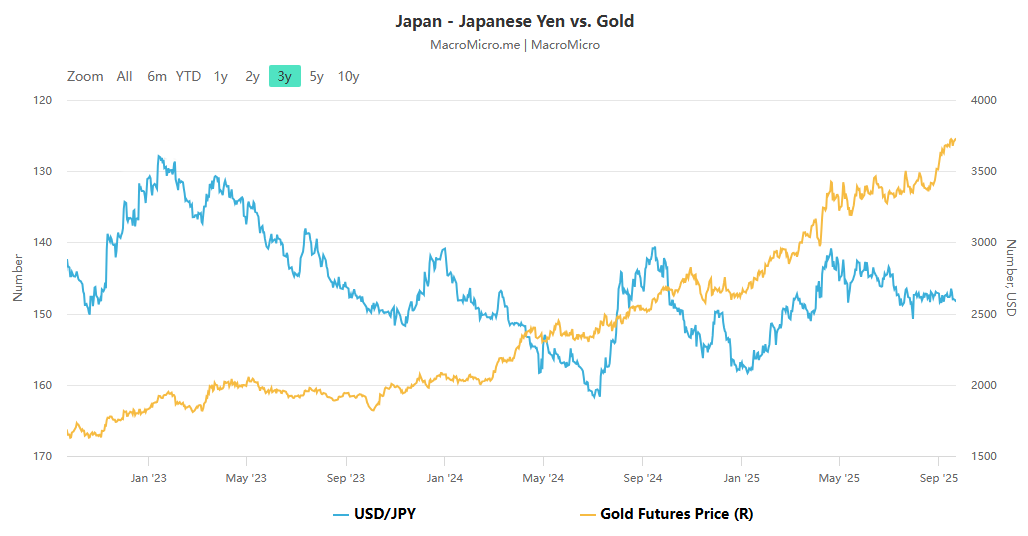Open the MacroMicro.me | MacroMicro subtitle link
The height and width of the screenshot is (536, 1028).
pos(514,44)
